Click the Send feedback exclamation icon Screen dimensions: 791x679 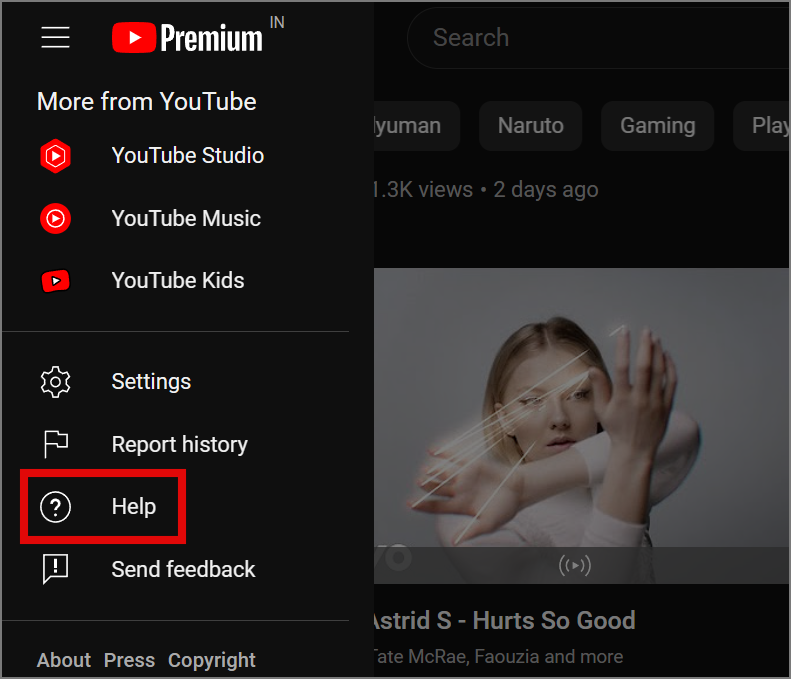tap(55, 569)
